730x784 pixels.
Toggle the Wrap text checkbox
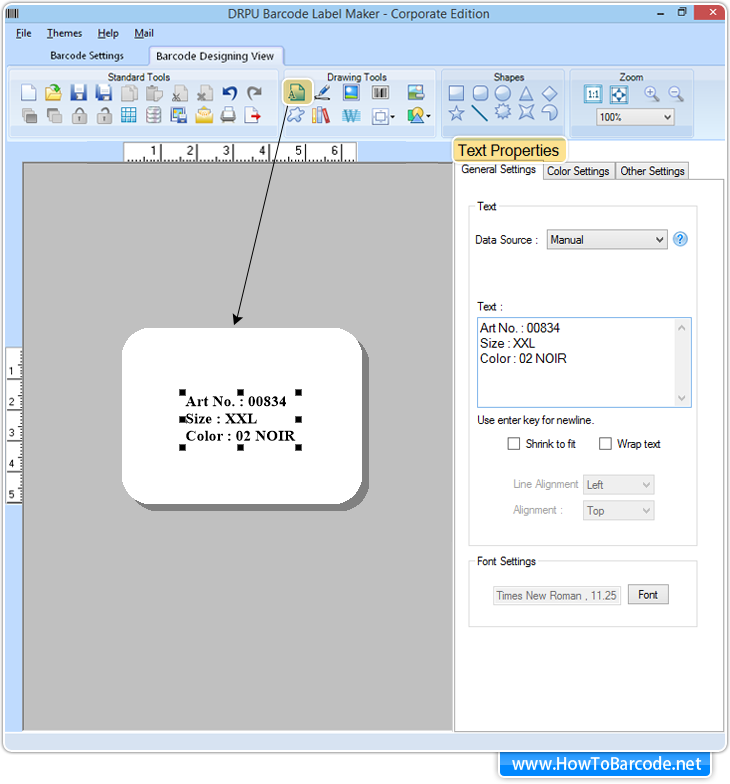605,444
